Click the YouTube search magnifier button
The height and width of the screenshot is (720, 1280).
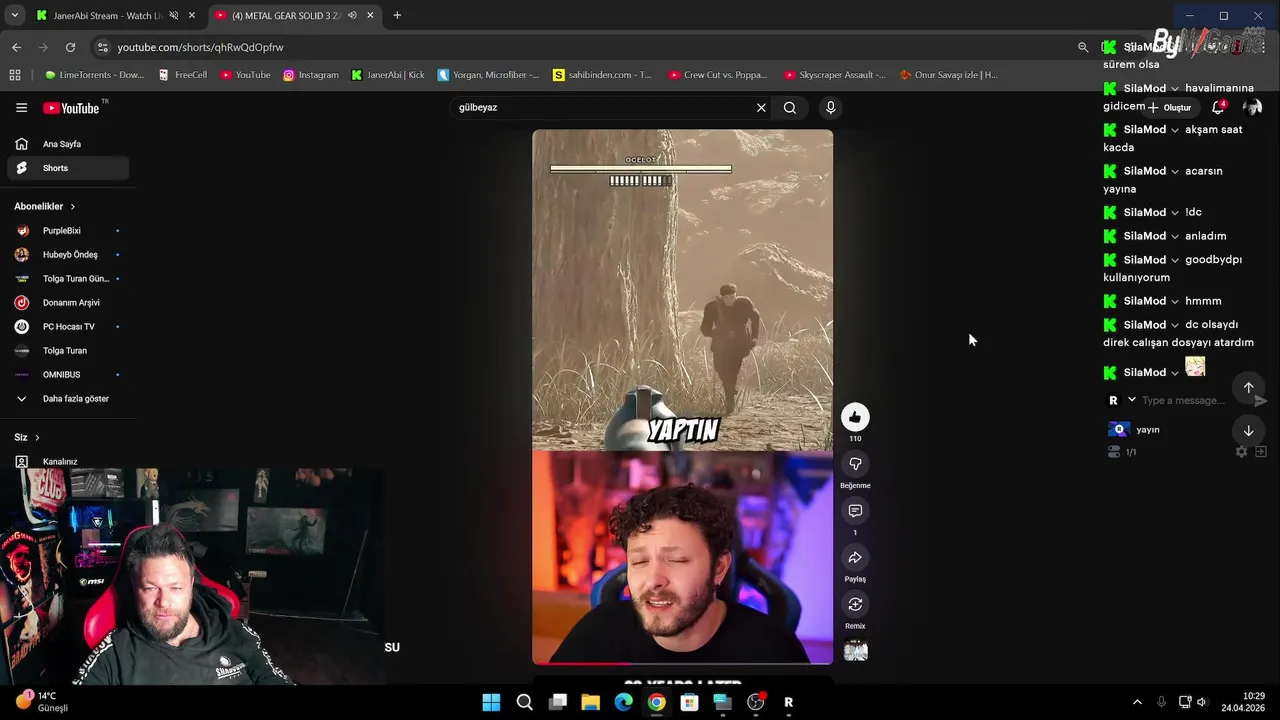[790, 108]
